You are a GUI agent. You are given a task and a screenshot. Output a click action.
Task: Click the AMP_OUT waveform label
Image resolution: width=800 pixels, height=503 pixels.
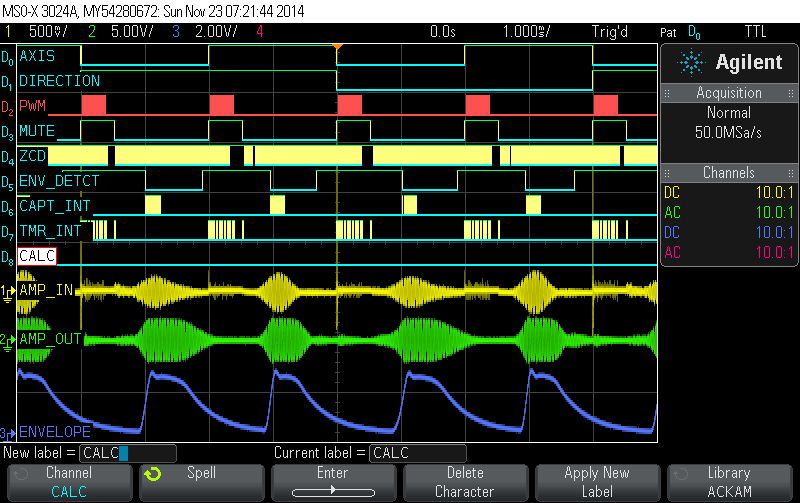coord(50,339)
